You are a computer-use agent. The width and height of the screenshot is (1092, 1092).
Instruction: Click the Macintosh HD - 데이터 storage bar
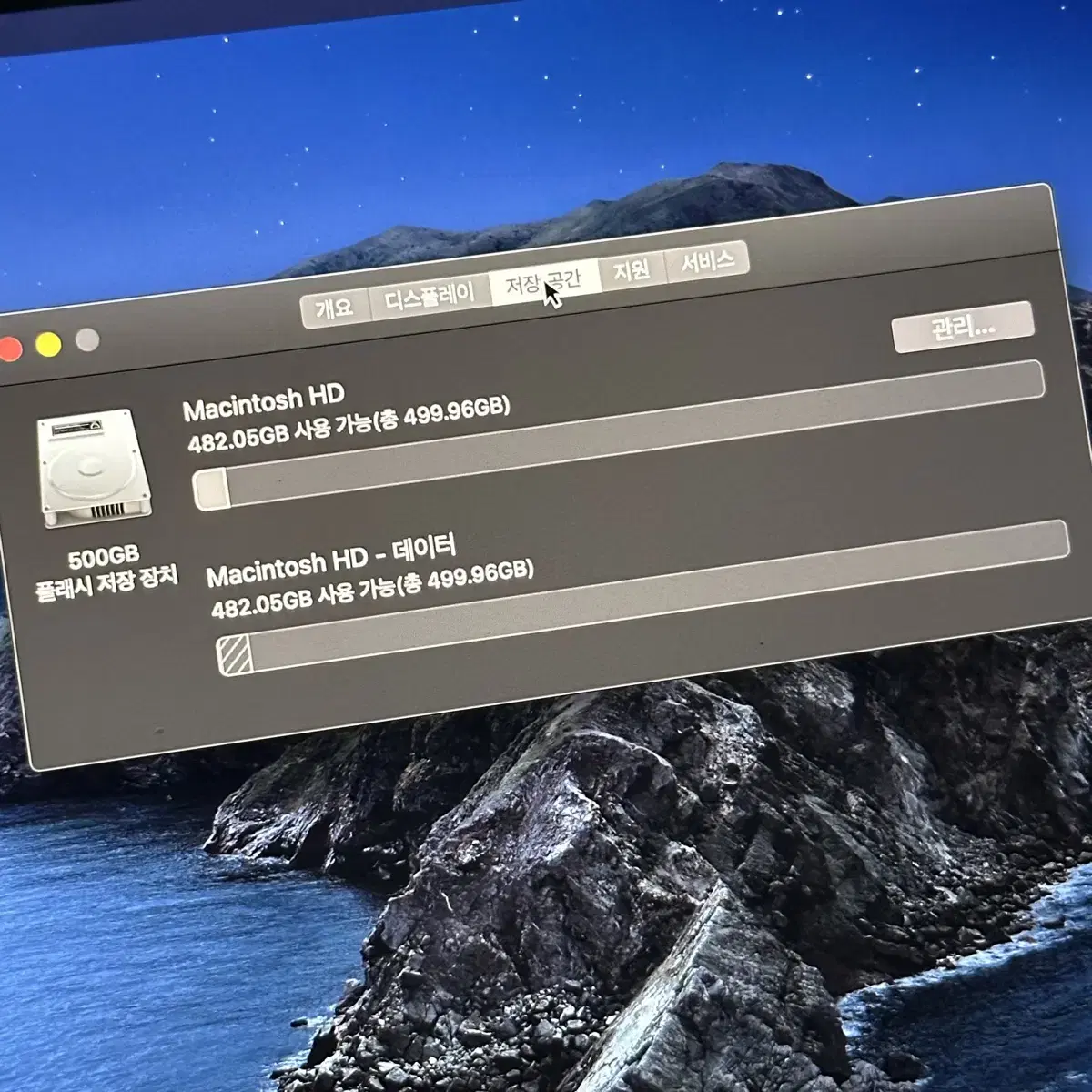tap(642, 599)
